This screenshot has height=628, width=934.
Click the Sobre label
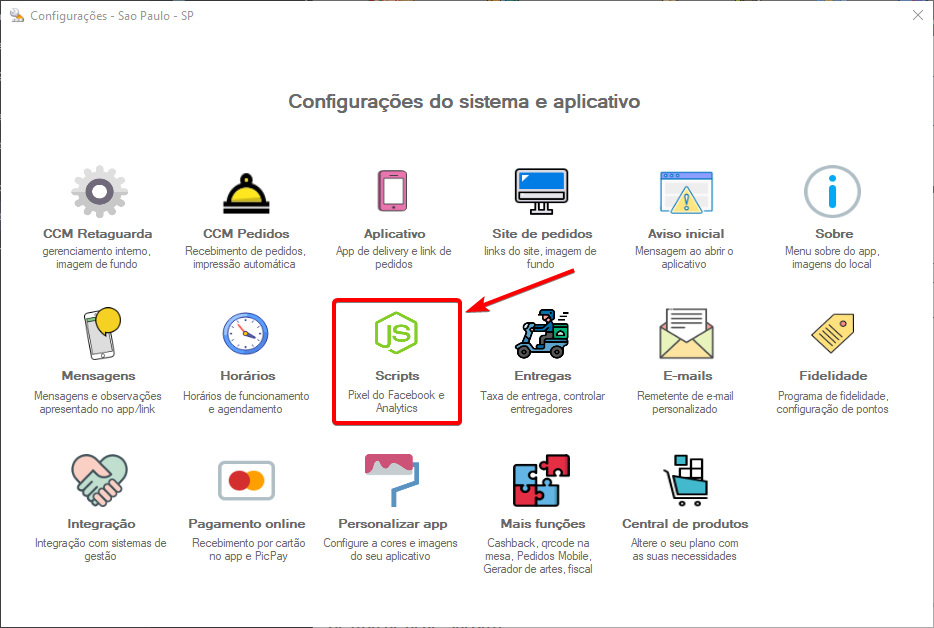click(834, 234)
